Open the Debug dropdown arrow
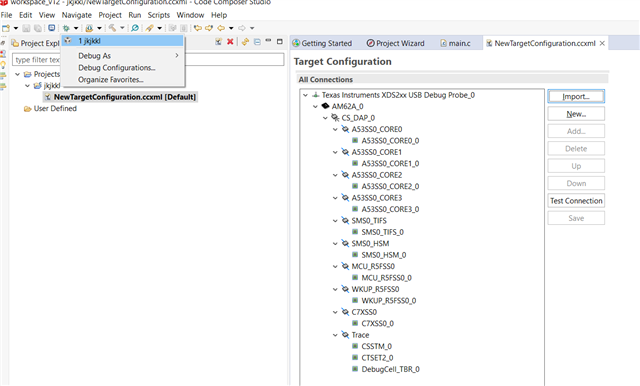 tap(76, 28)
